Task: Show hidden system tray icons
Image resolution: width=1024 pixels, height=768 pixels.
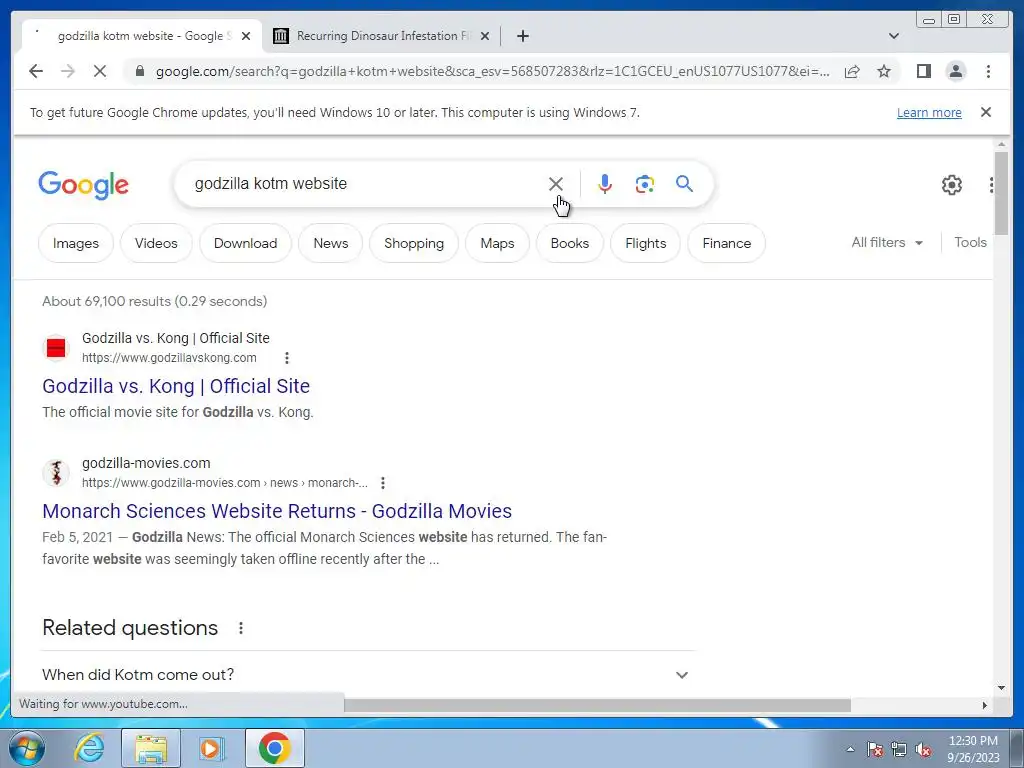Action: (850, 749)
